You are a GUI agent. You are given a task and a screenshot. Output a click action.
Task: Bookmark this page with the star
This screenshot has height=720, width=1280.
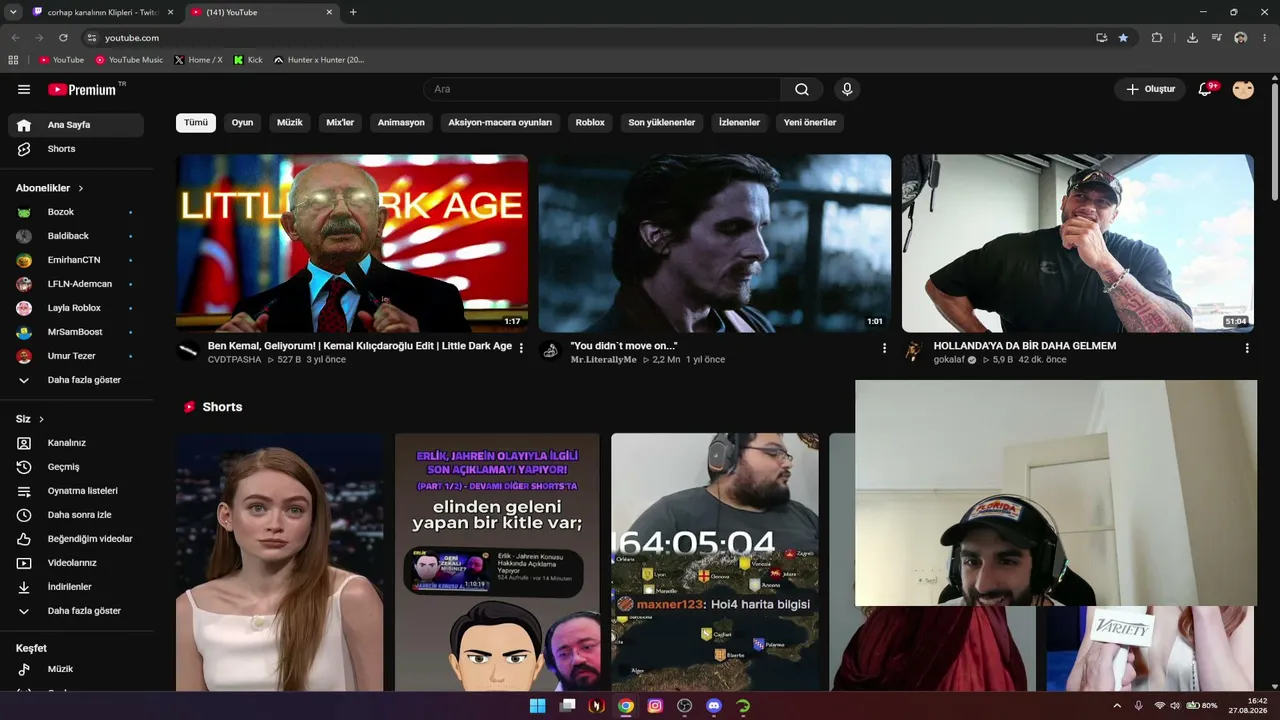click(x=1123, y=38)
